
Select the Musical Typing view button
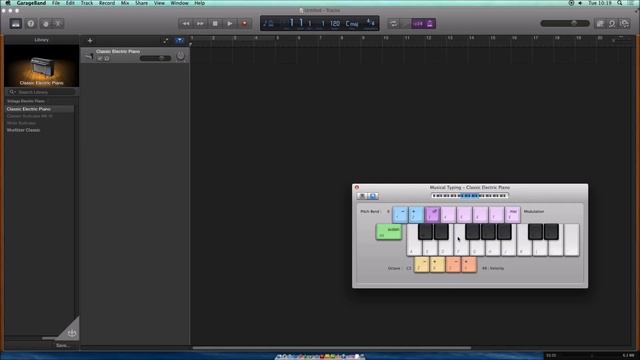tap(373, 196)
